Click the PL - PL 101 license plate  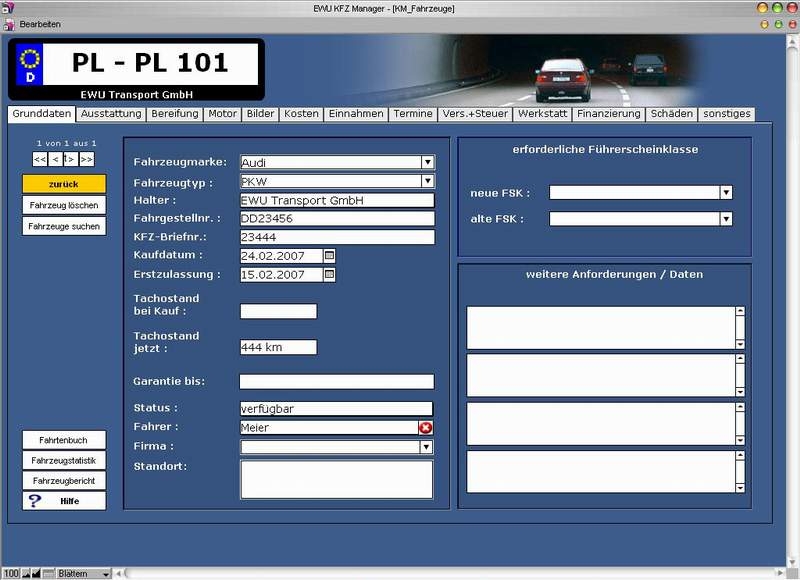coord(137,69)
